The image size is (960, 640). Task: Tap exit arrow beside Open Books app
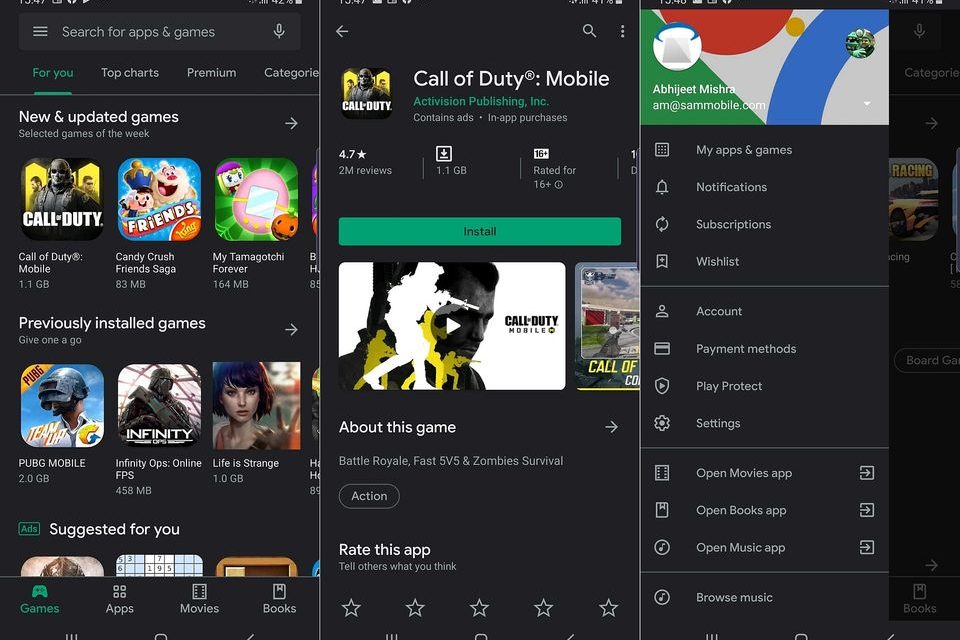pyautogui.click(x=867, y=510)
